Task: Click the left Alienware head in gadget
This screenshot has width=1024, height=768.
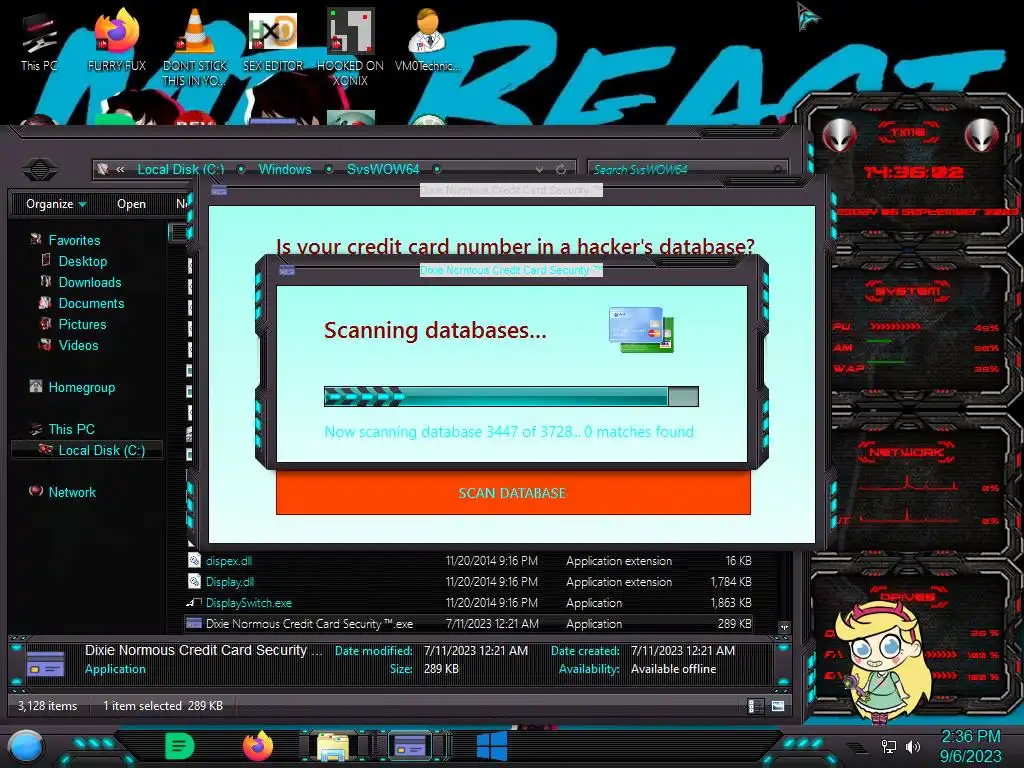Action: (839, 136)
